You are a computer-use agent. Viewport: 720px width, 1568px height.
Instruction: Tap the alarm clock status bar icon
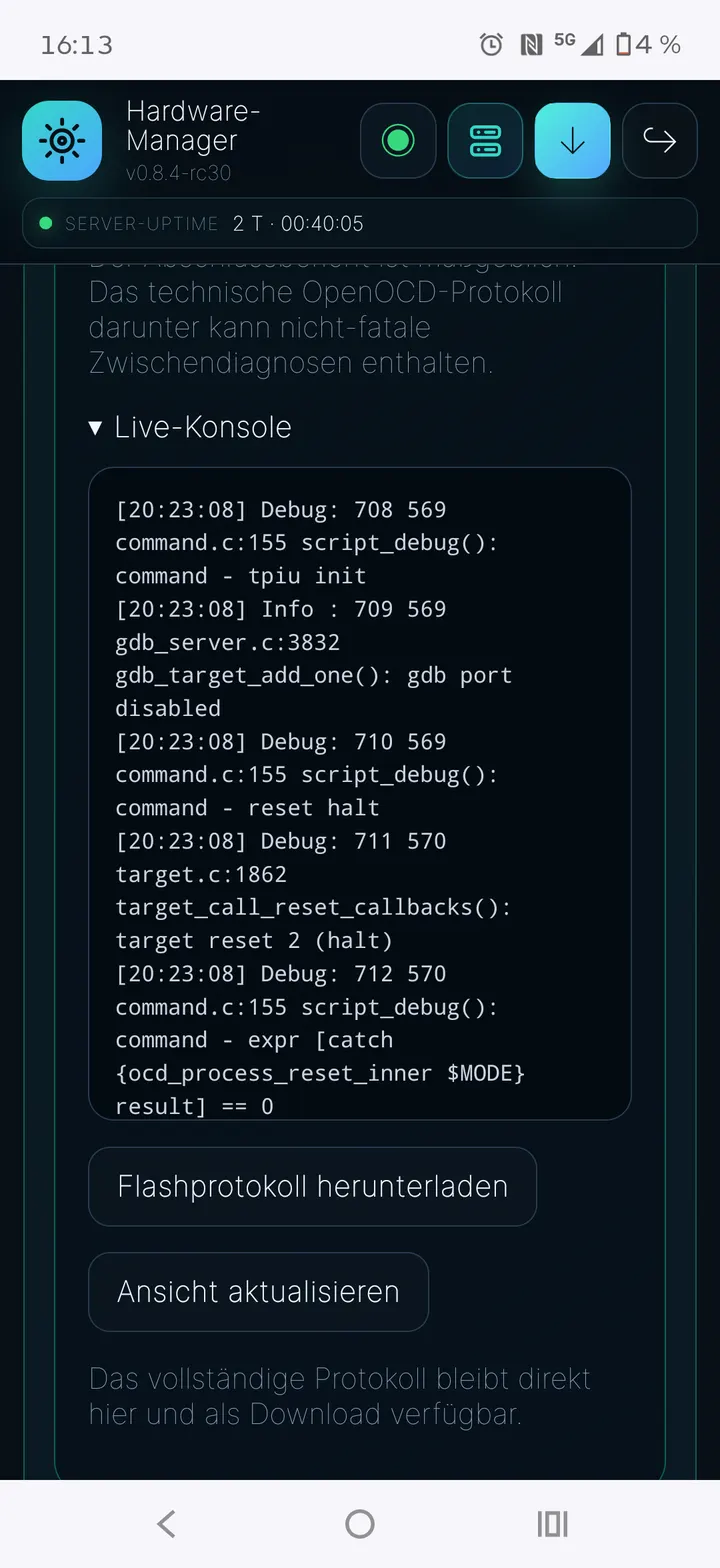pos(491,44)
